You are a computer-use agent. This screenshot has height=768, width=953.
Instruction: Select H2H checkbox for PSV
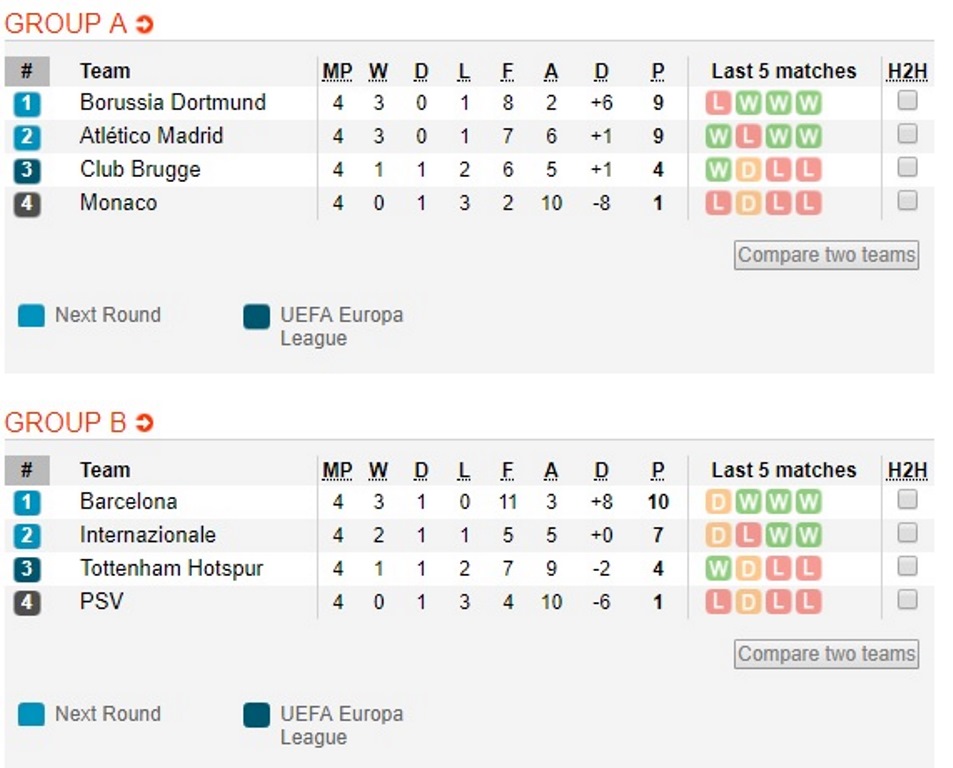pos(907,600)
